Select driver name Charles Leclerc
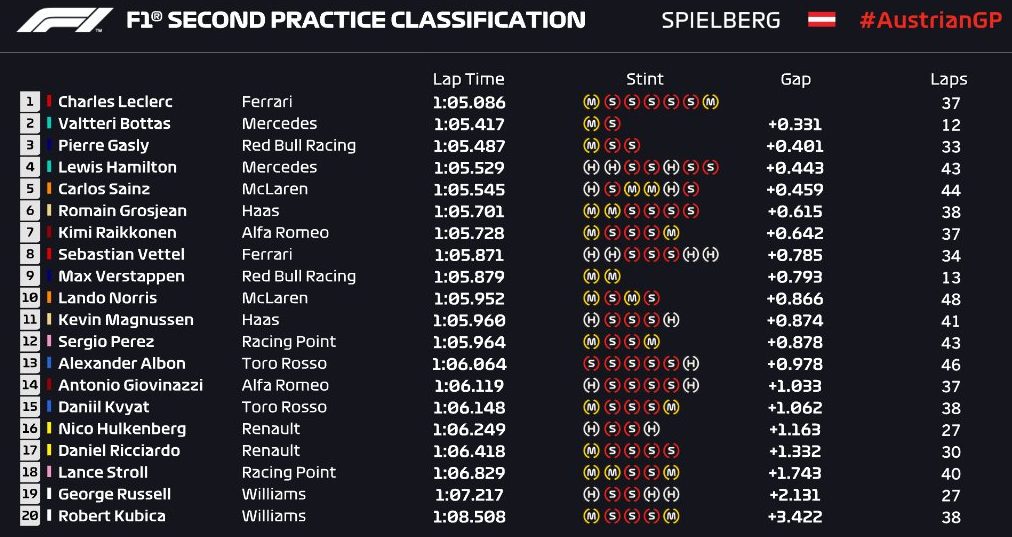 tap(116, 101)
